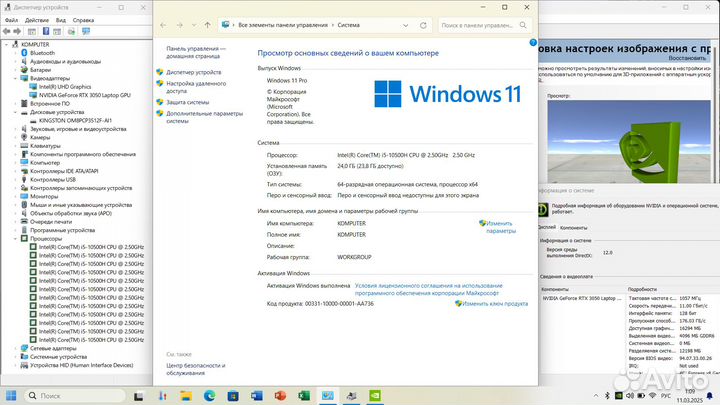Click Система in the address breadcrumb
Viewport: 720px width, 405px height.
(x=349, y=25)
